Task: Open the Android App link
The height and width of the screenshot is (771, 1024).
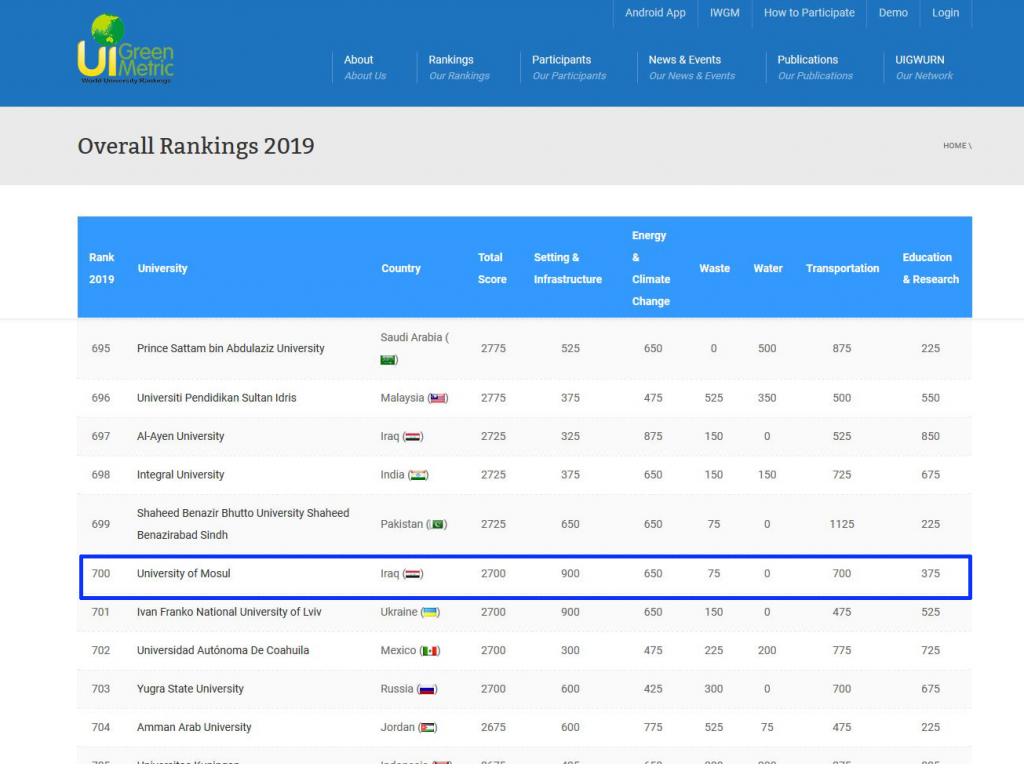Action: [x=655, y=13]
